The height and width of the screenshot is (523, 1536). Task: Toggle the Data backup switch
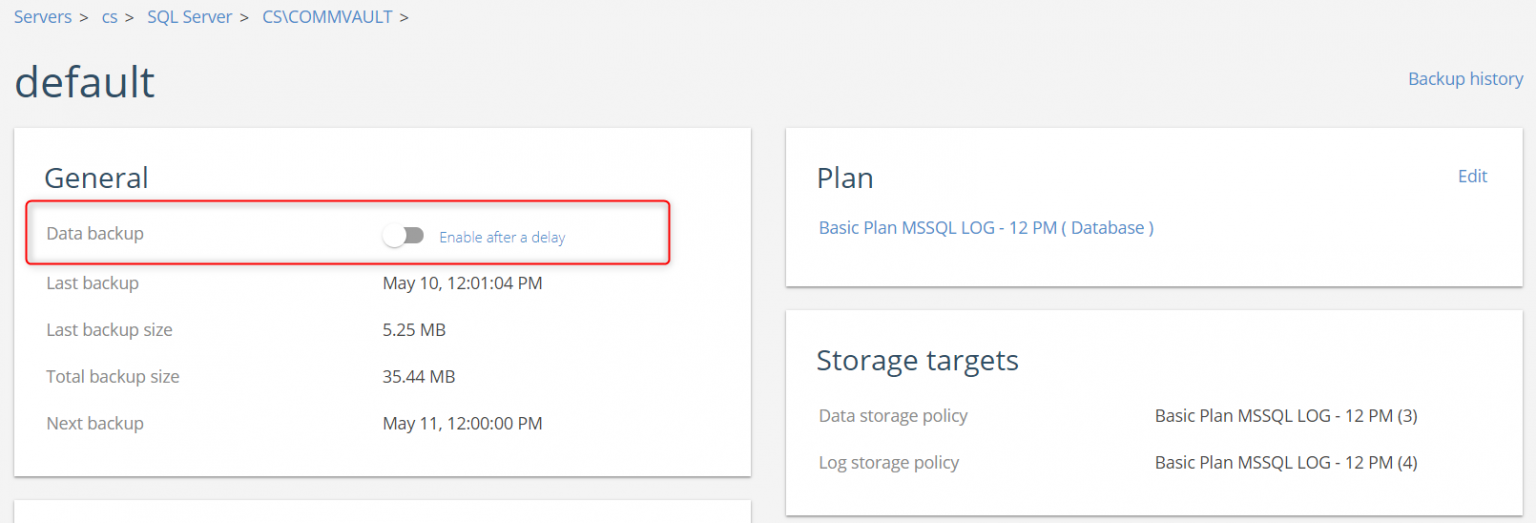pyautogui.click(x=403, y=236)
